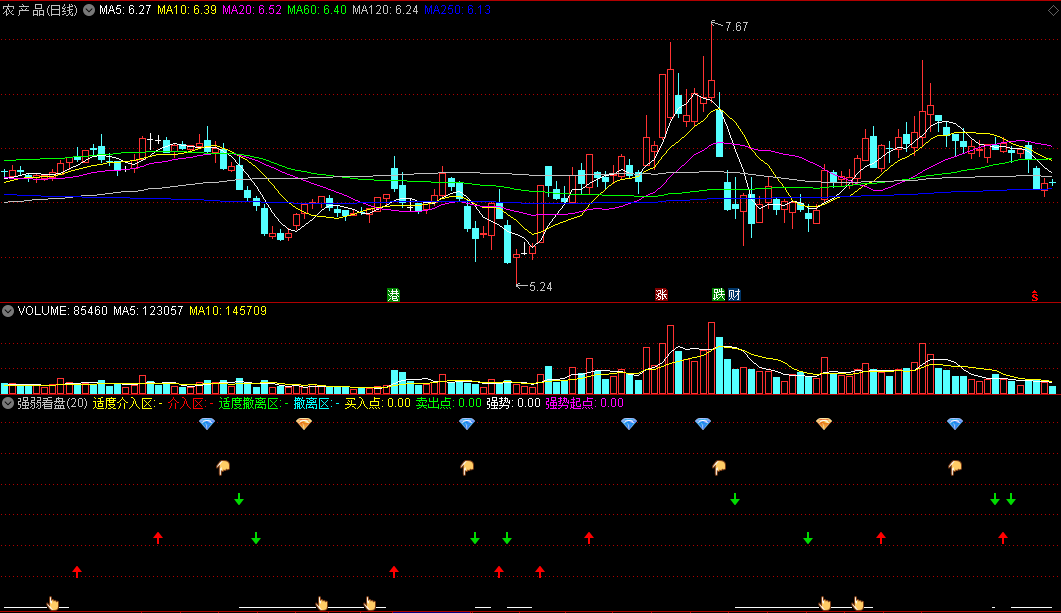
Task: Click the 强势起点: 0.00 label
Action: coord(585,403)
